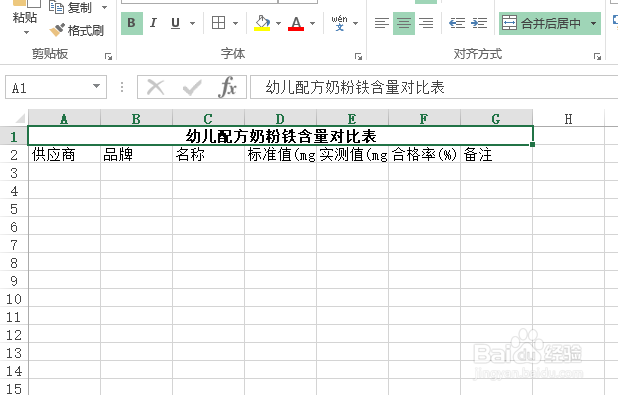Open underline style dropdown arrow
Image resolution: width=618 pixels, height=395 pixels.
[193, 23]
